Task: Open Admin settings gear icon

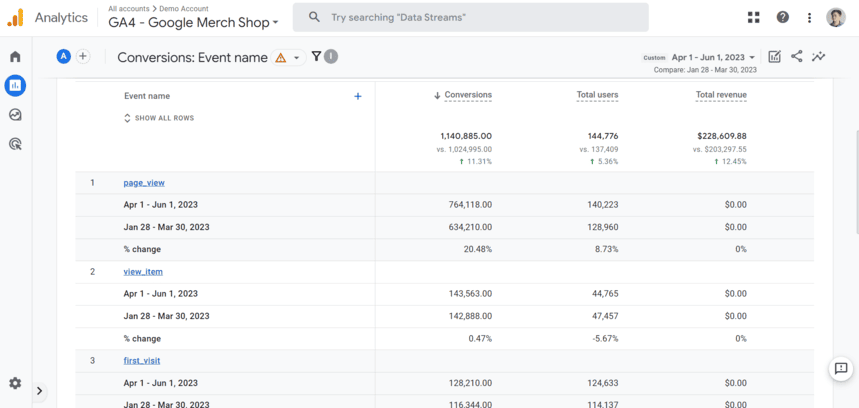Action: 15,383
